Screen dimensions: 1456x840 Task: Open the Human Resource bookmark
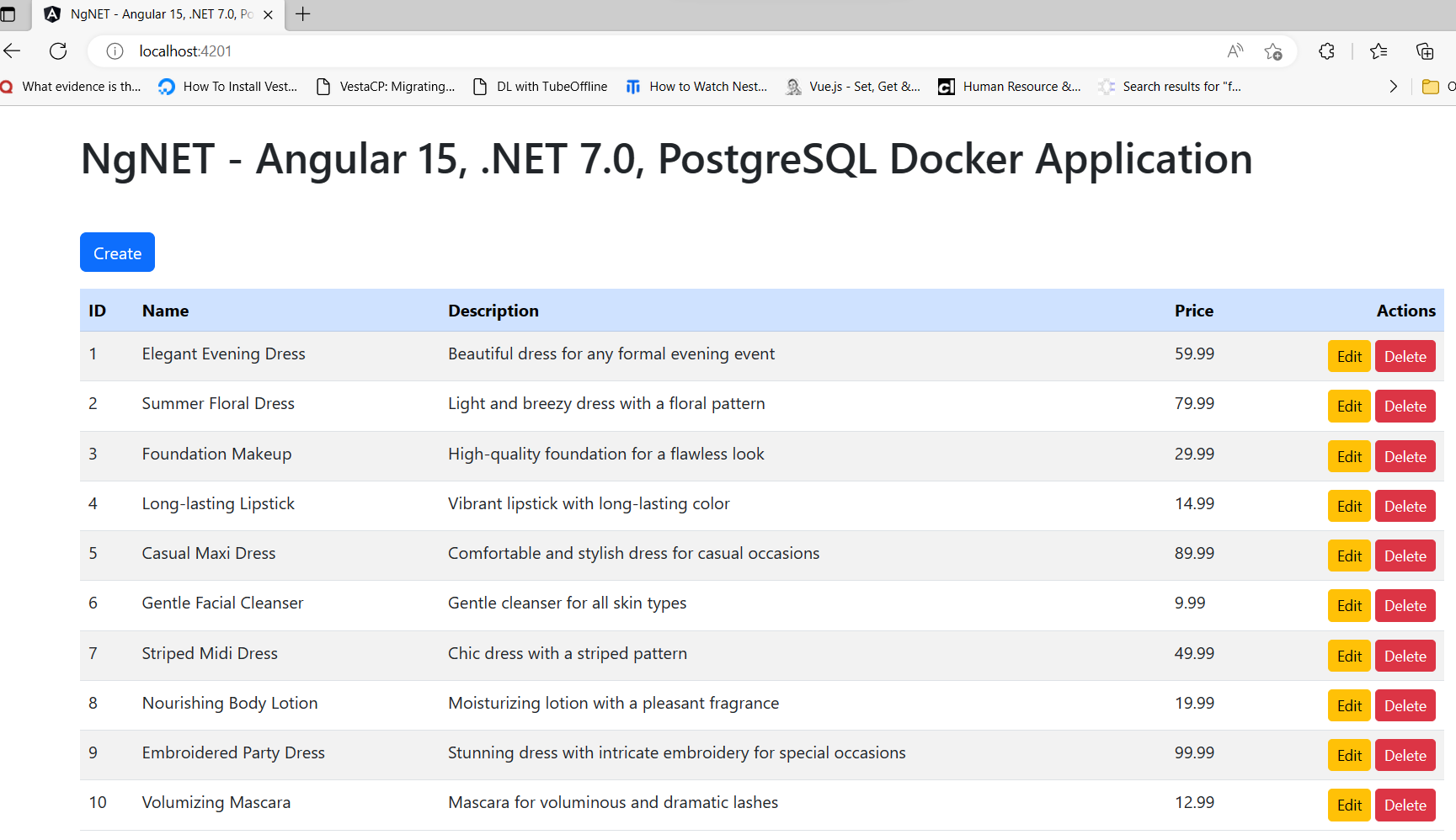point(1010,87)
